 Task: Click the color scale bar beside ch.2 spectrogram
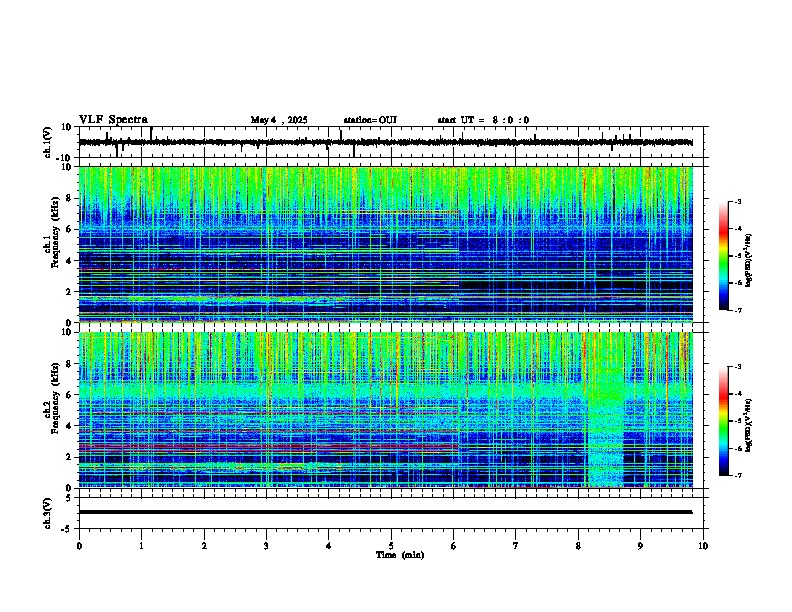click(724, 421)
